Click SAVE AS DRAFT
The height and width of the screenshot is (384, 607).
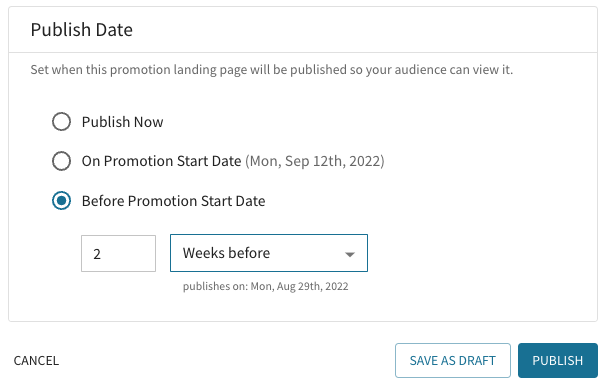point(453,360)
